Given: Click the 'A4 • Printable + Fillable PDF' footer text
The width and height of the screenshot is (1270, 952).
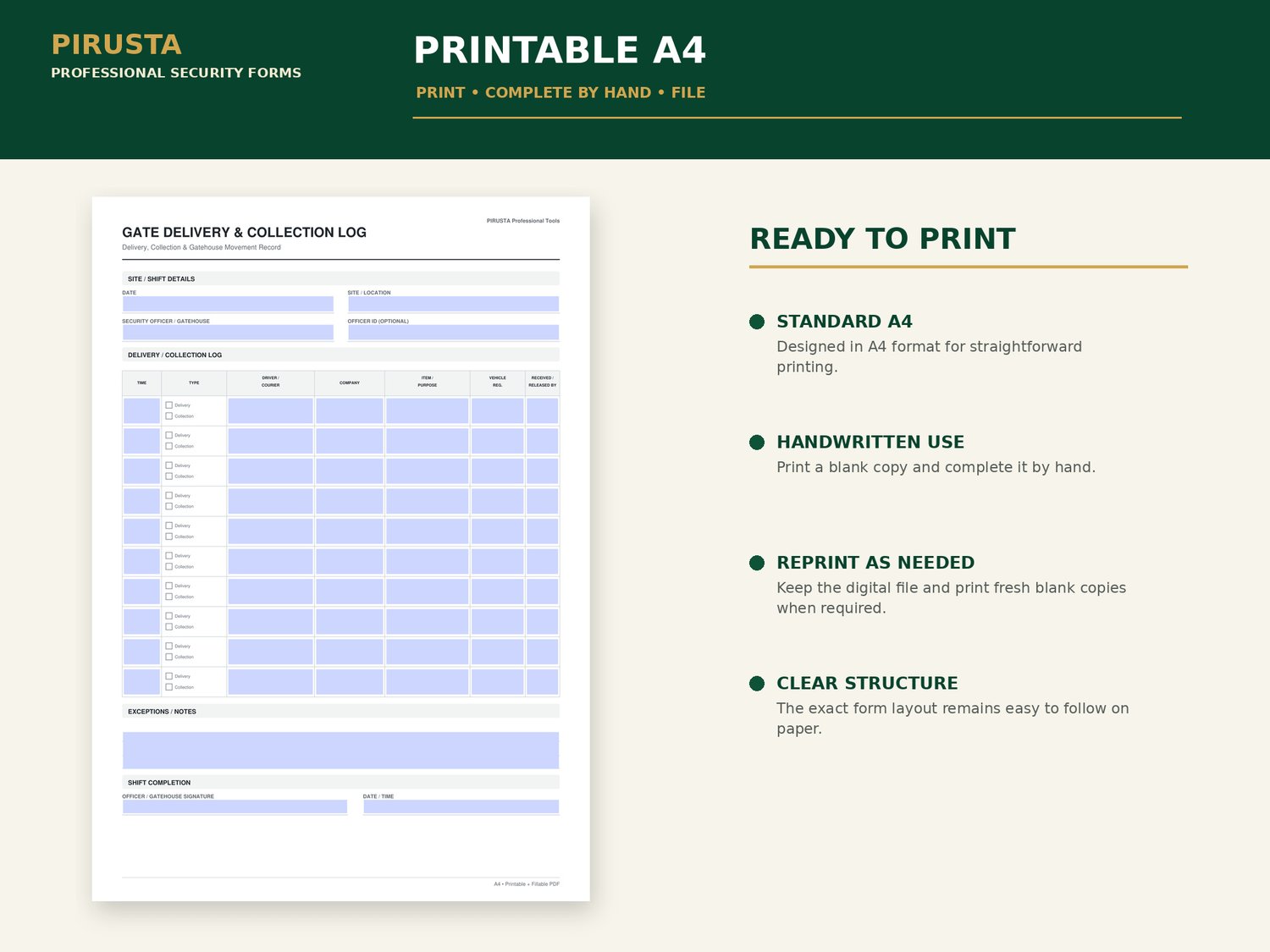Looking at the screenshot, I should click(x=527, y=884).
